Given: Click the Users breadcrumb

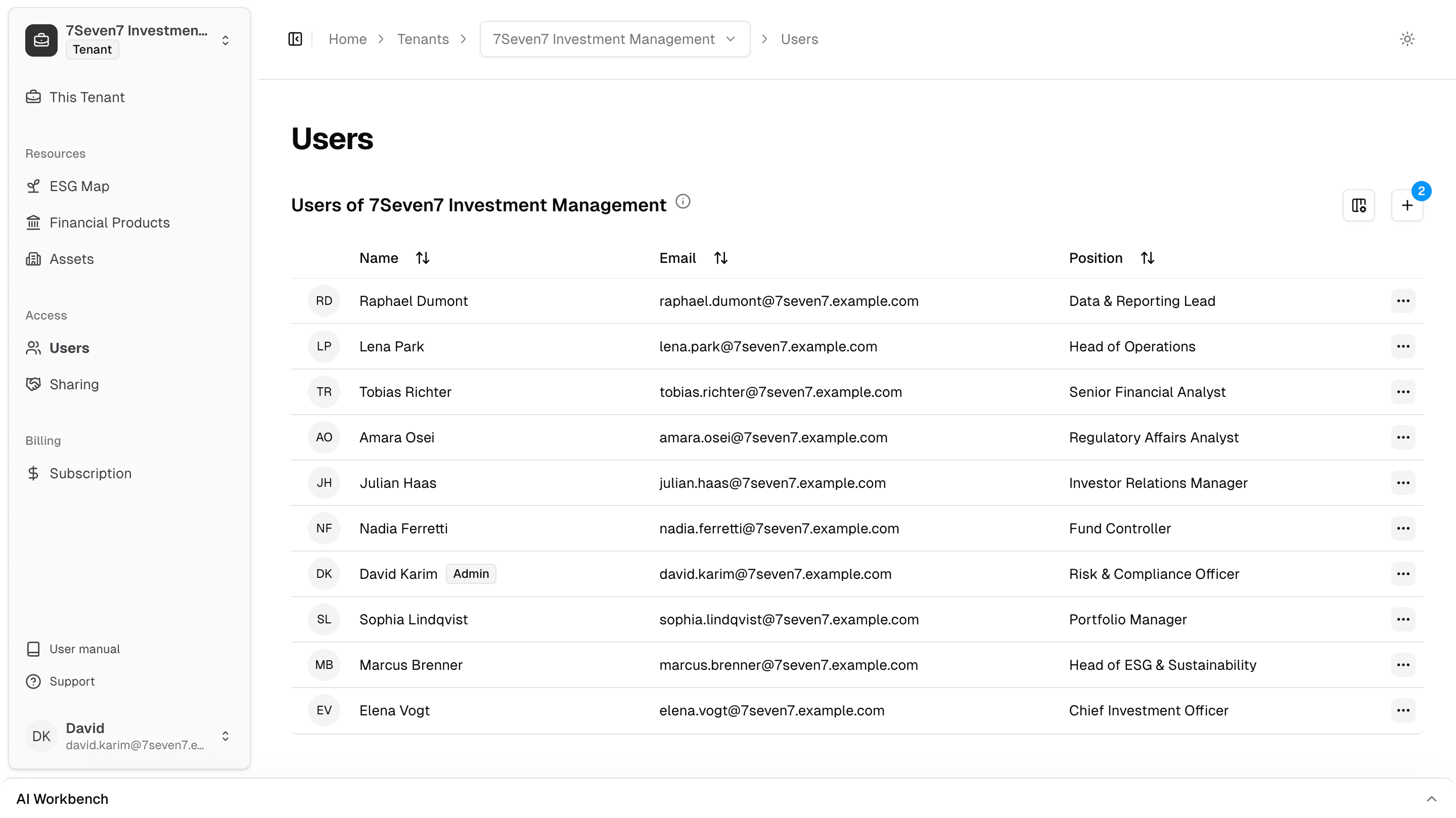Looking at the screenshot, I should [799, 39].
